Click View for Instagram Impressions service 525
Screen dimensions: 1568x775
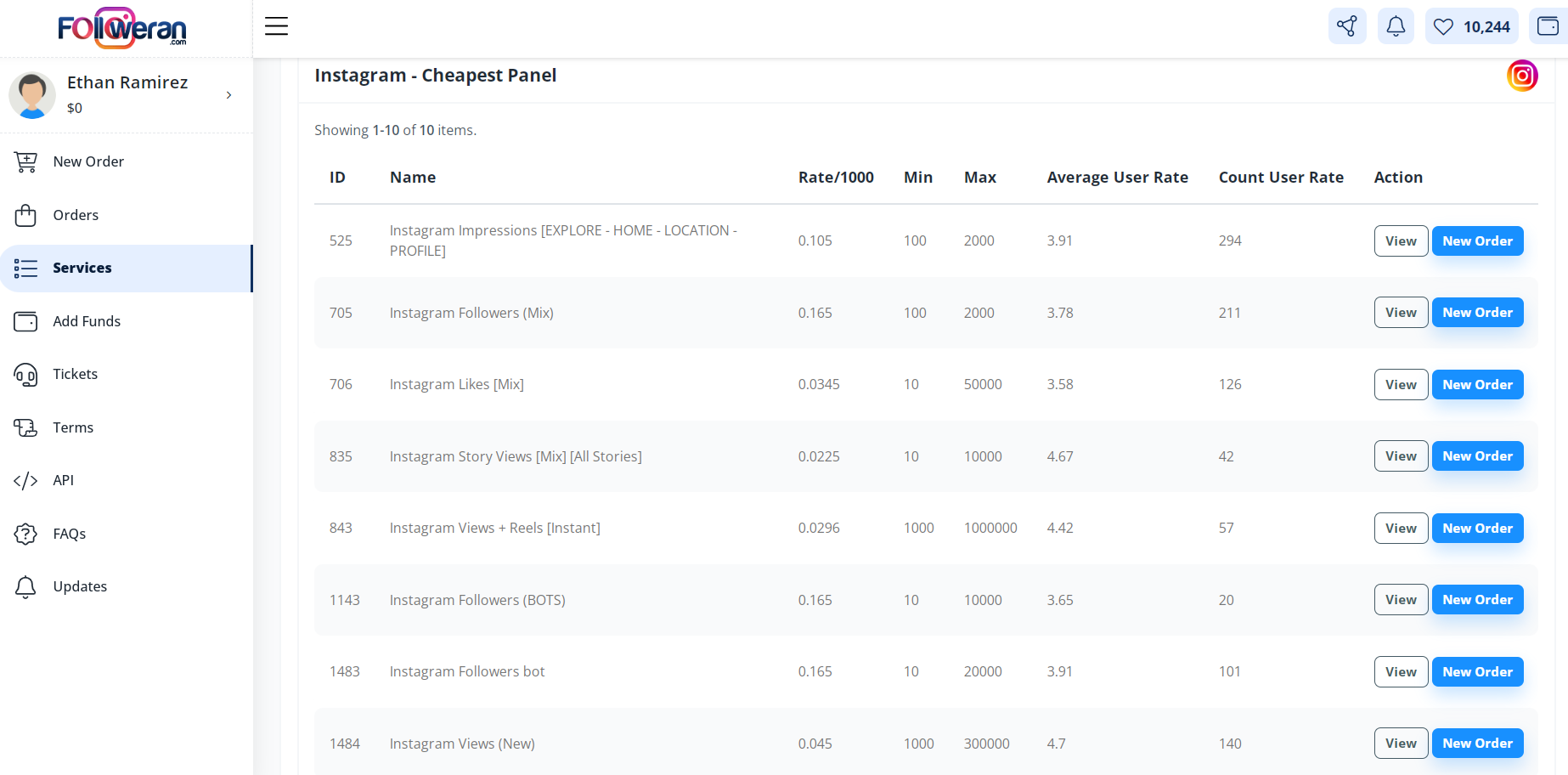pos(1400,240)
